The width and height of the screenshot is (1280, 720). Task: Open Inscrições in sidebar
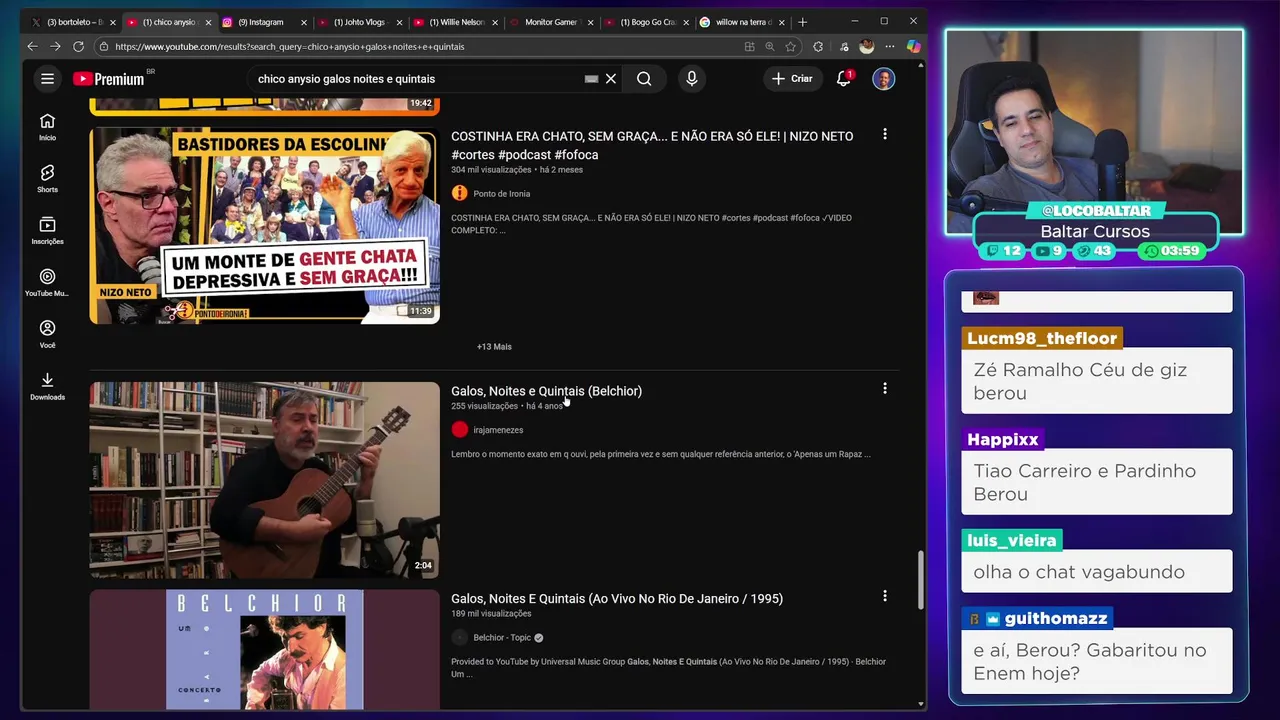47,231
